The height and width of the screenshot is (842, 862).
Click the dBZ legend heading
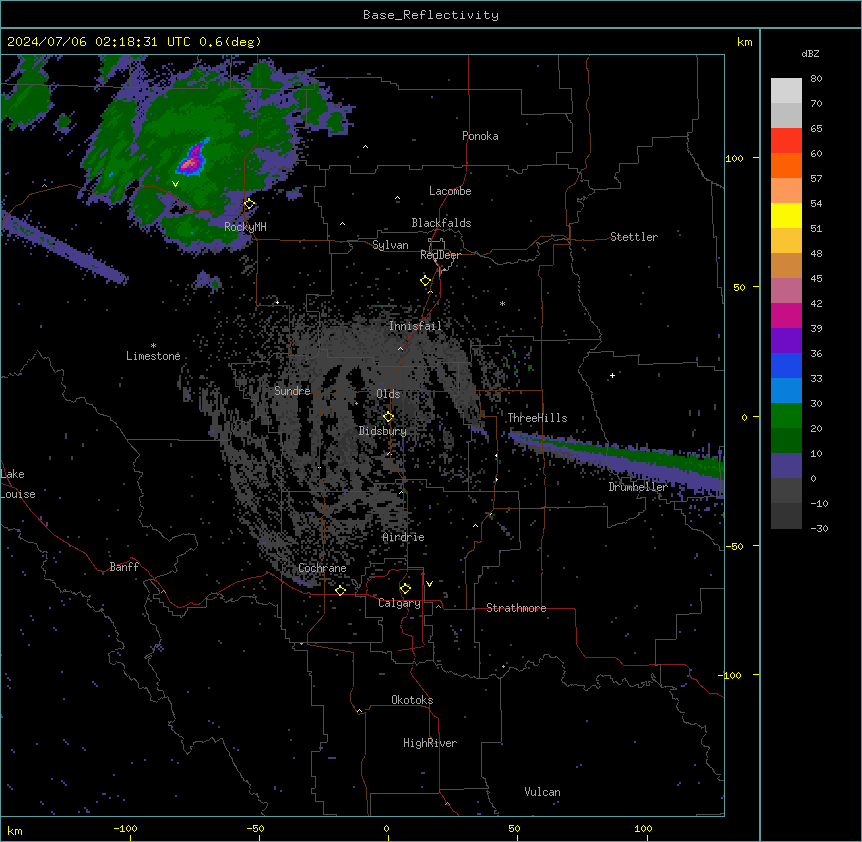tap(810, 53)
